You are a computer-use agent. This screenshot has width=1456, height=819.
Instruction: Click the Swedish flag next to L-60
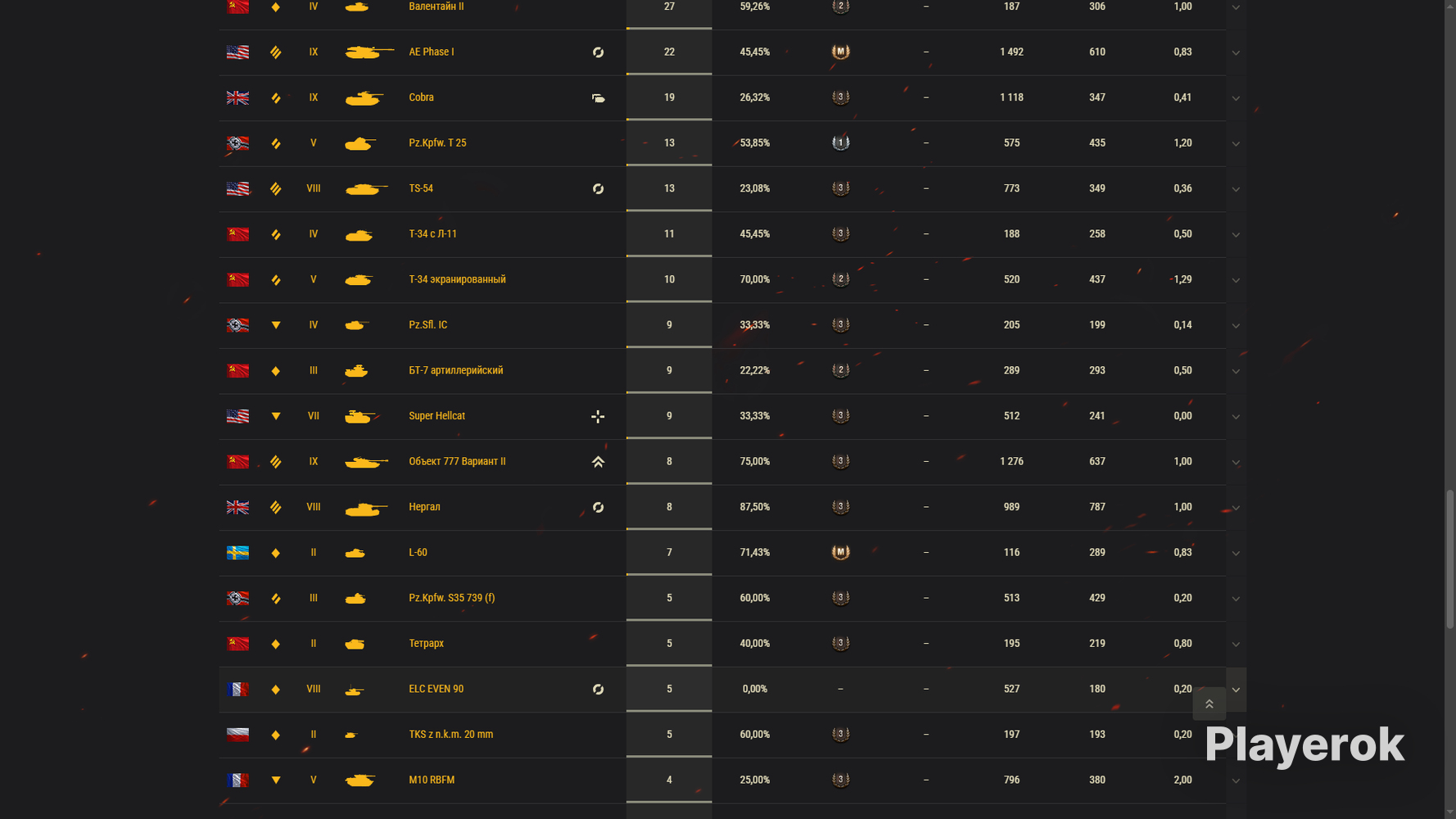[237, 553]
